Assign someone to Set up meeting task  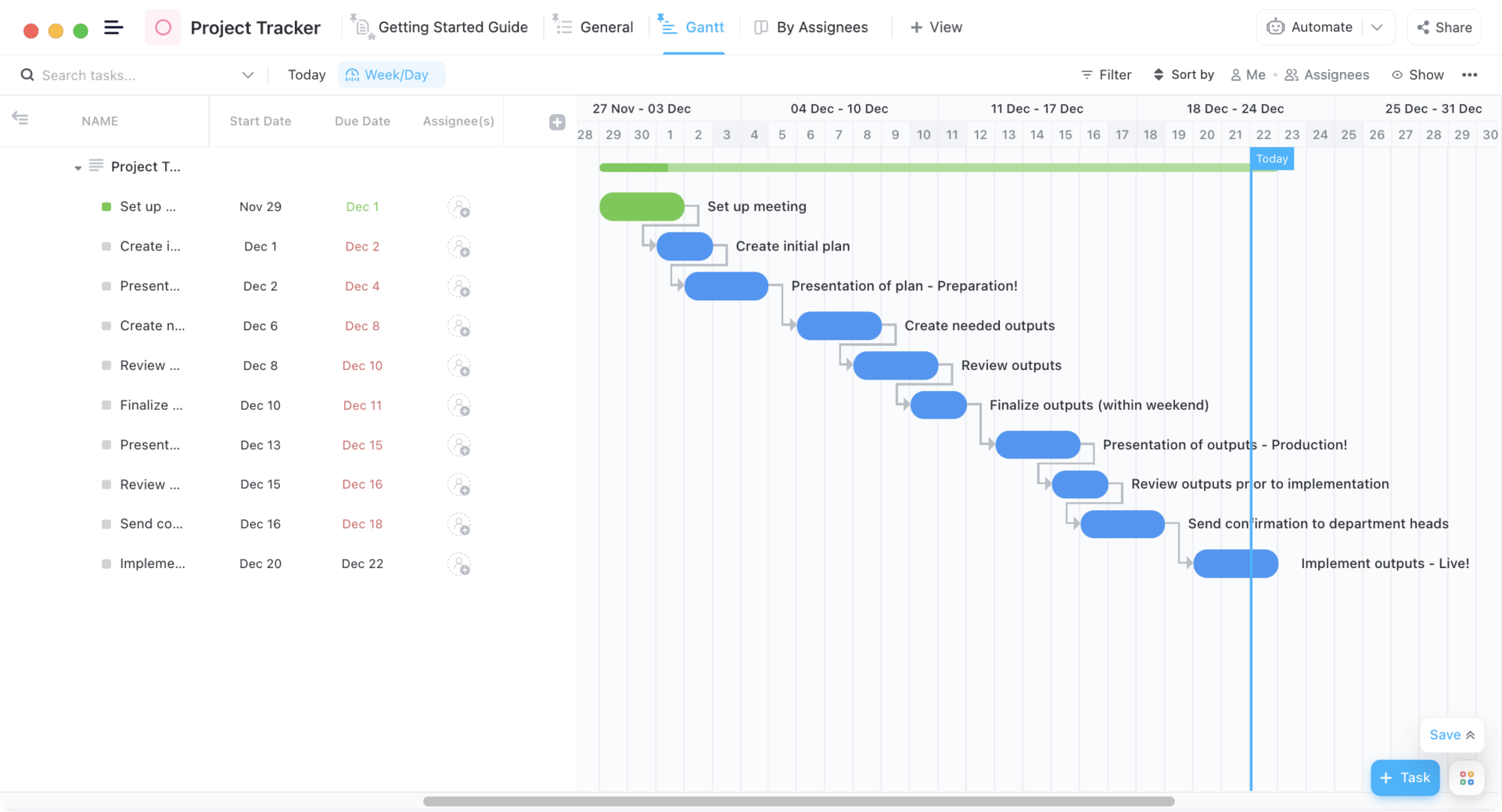(459, 207)
